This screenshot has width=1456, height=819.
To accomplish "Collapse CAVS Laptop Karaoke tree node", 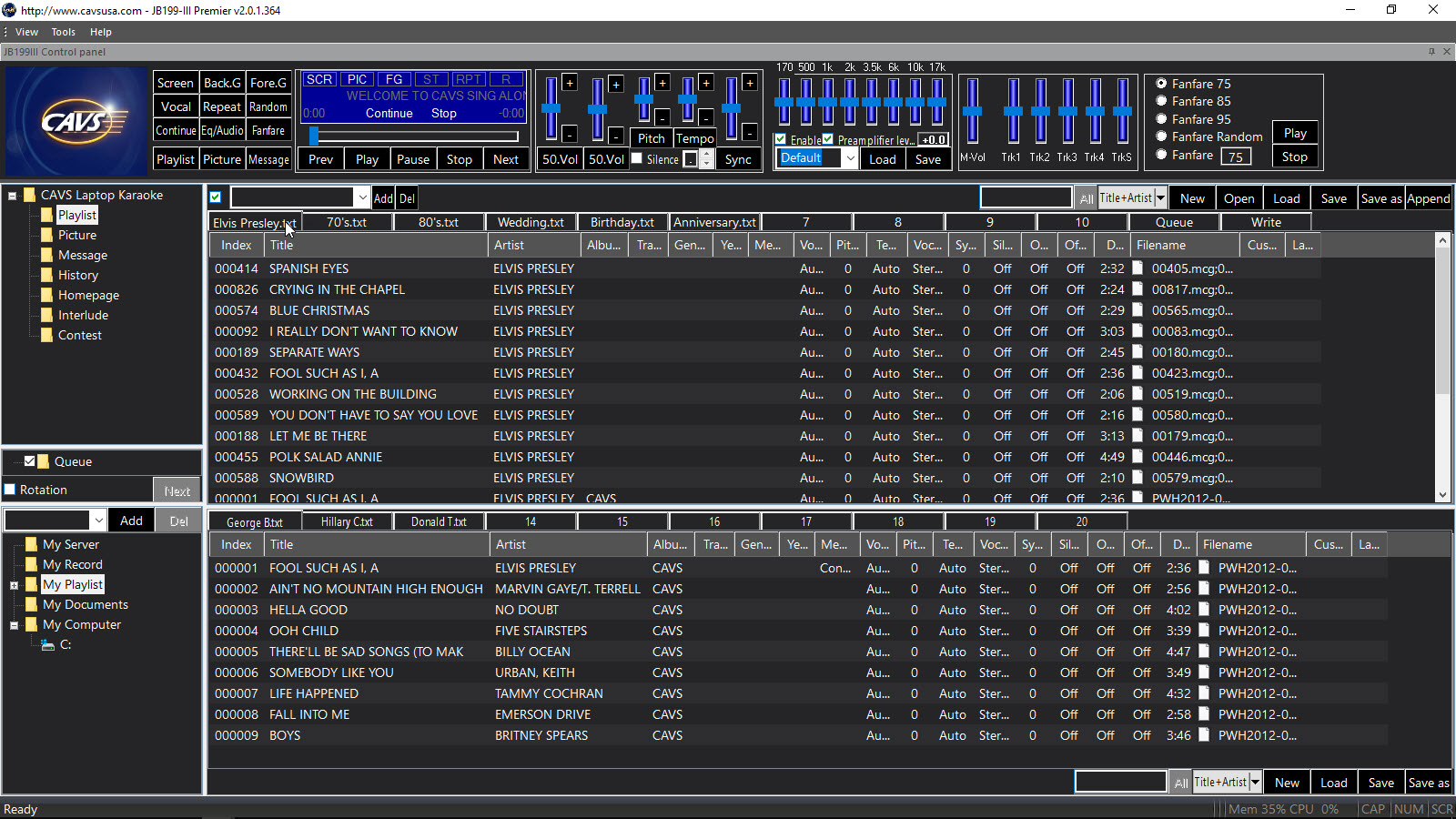I will [x=13, y=196].
